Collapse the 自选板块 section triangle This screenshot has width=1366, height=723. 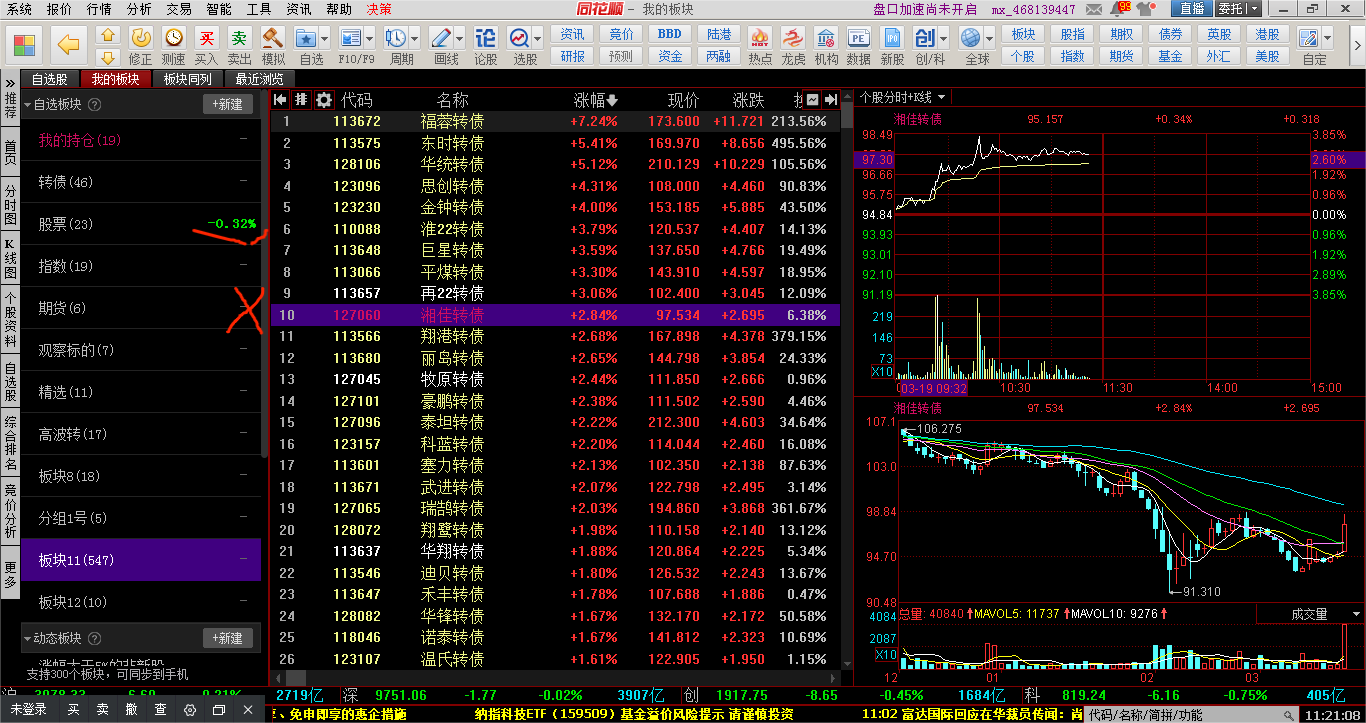point(27,105)
